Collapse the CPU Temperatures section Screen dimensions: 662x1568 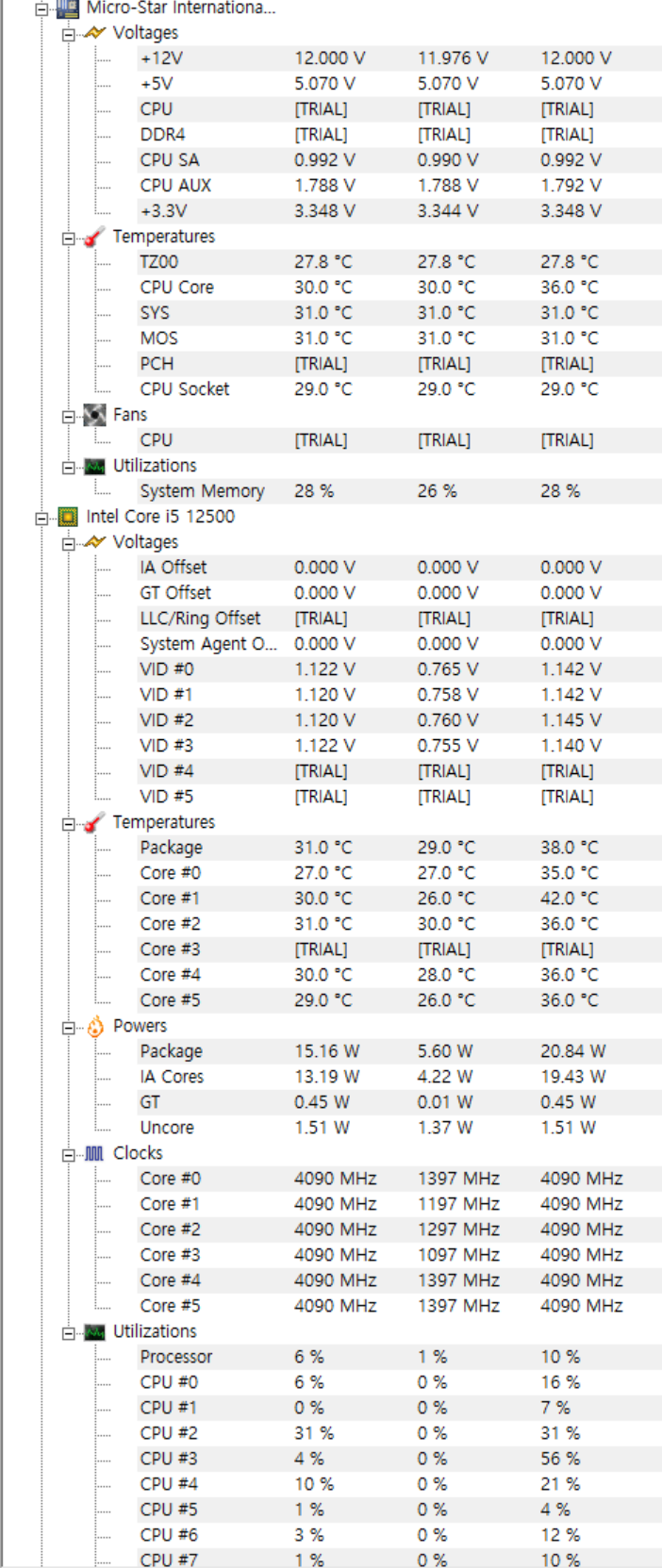tap(68, 823)
